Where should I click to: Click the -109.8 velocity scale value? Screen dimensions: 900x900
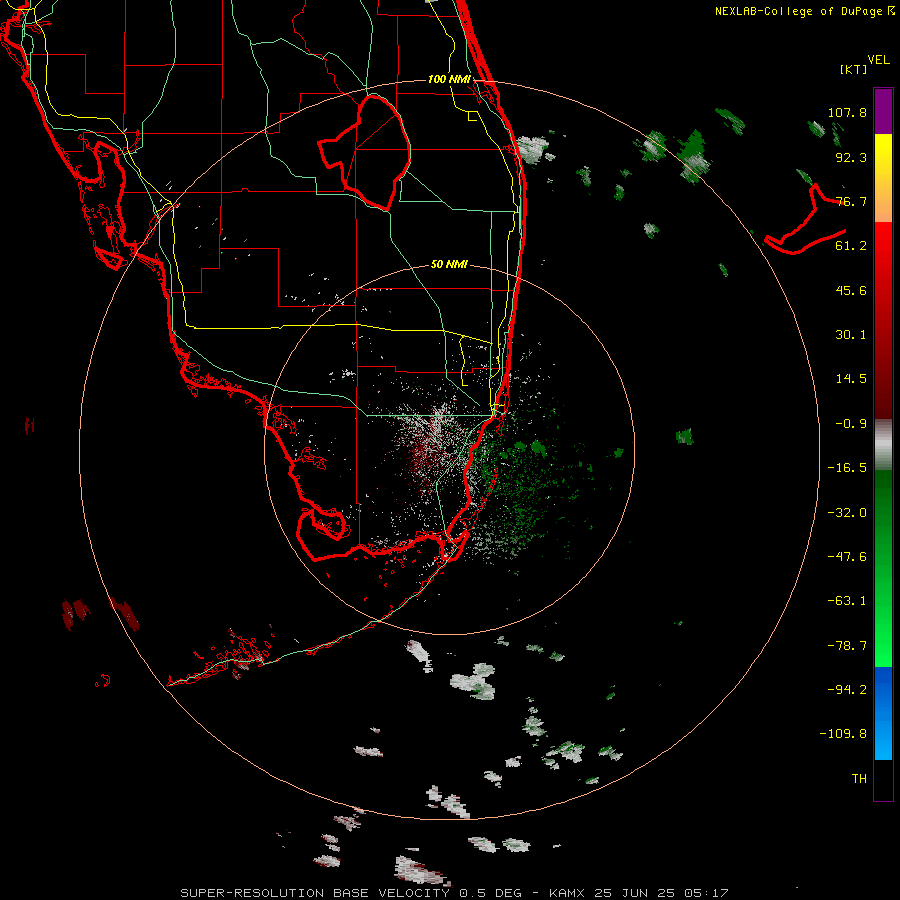tap(843, 734)
